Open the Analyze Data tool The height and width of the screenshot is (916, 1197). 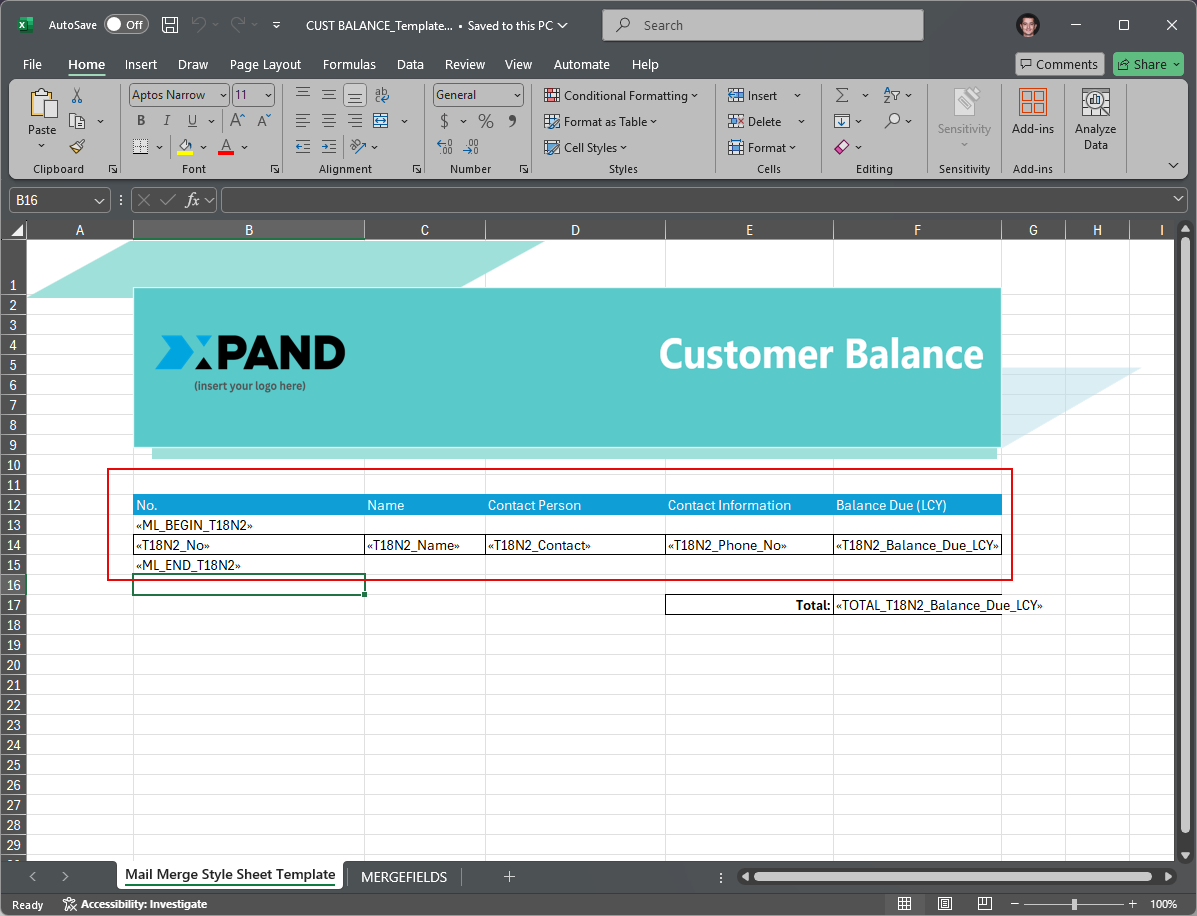click(x=1095, y=119)
